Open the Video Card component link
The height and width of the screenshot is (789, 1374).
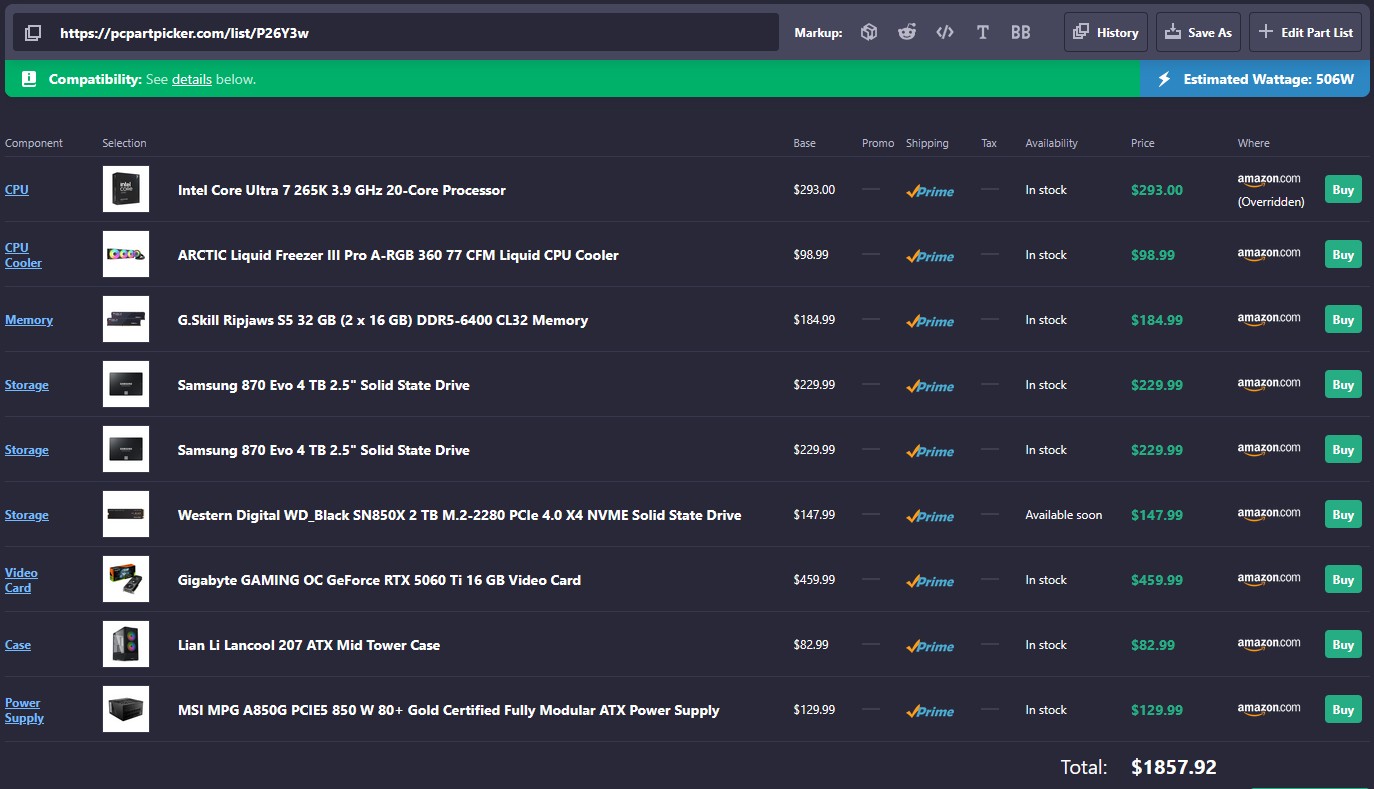click(21, 580)
